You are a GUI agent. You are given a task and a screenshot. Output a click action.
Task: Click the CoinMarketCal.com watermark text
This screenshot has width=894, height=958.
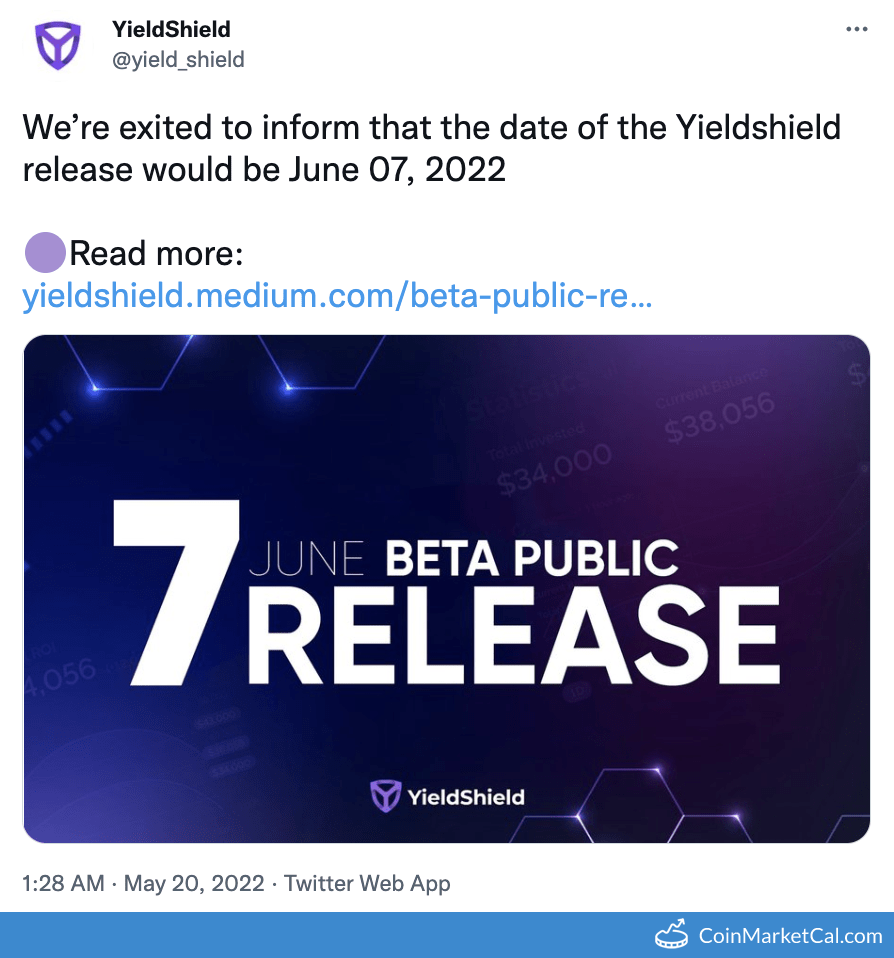790,936
